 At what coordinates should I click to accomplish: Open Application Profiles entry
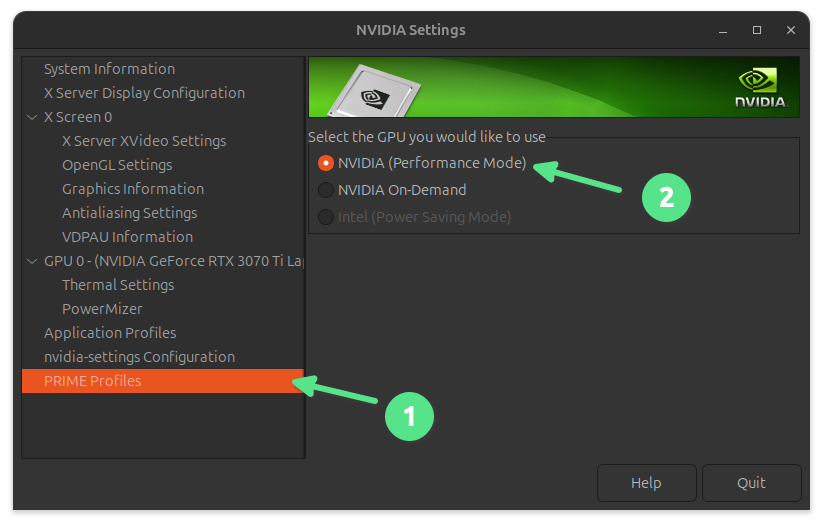click(110, 333)
